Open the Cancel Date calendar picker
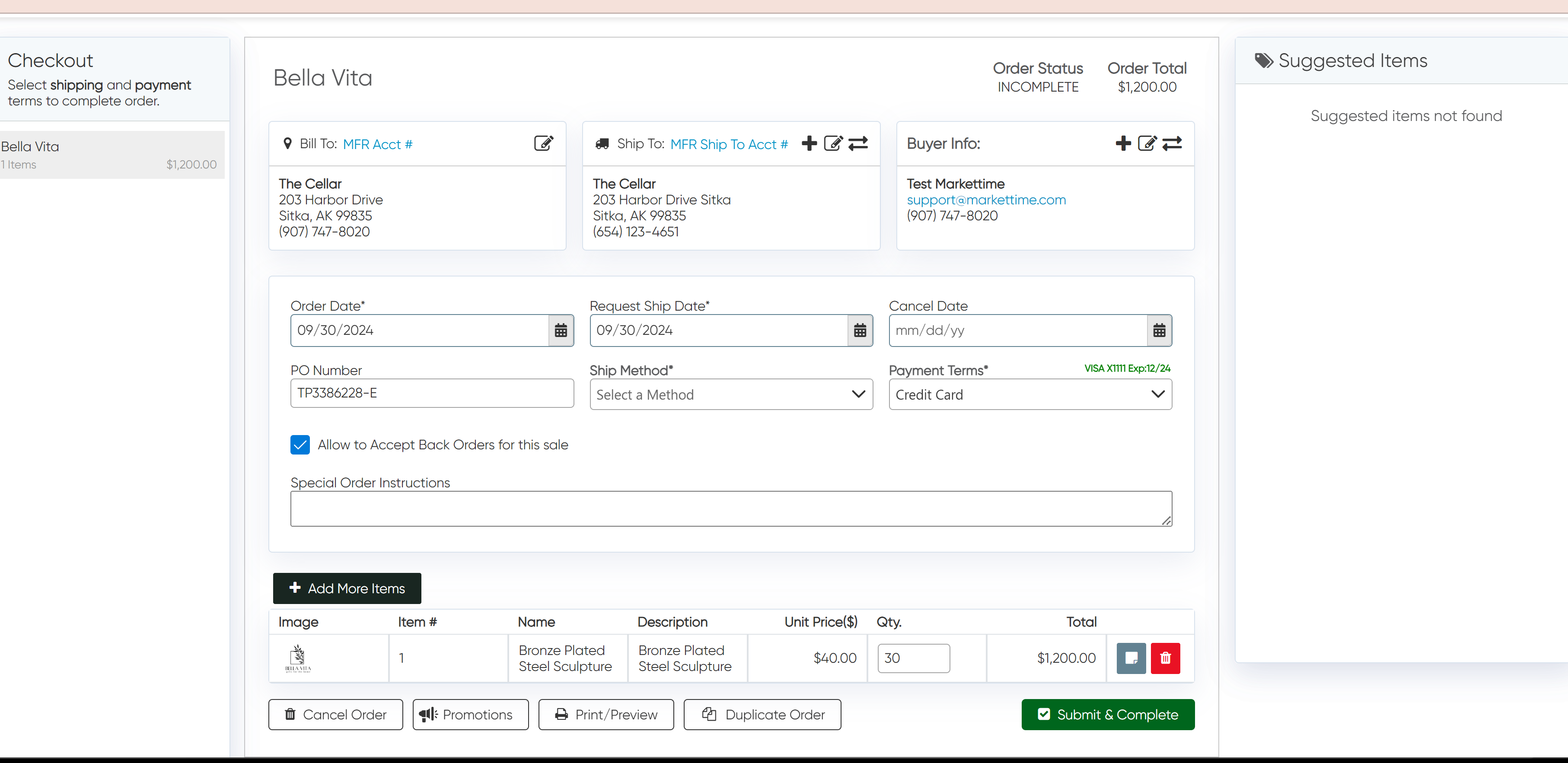Viewport: 1568px width, 763px height. (x=1160, y=331)
